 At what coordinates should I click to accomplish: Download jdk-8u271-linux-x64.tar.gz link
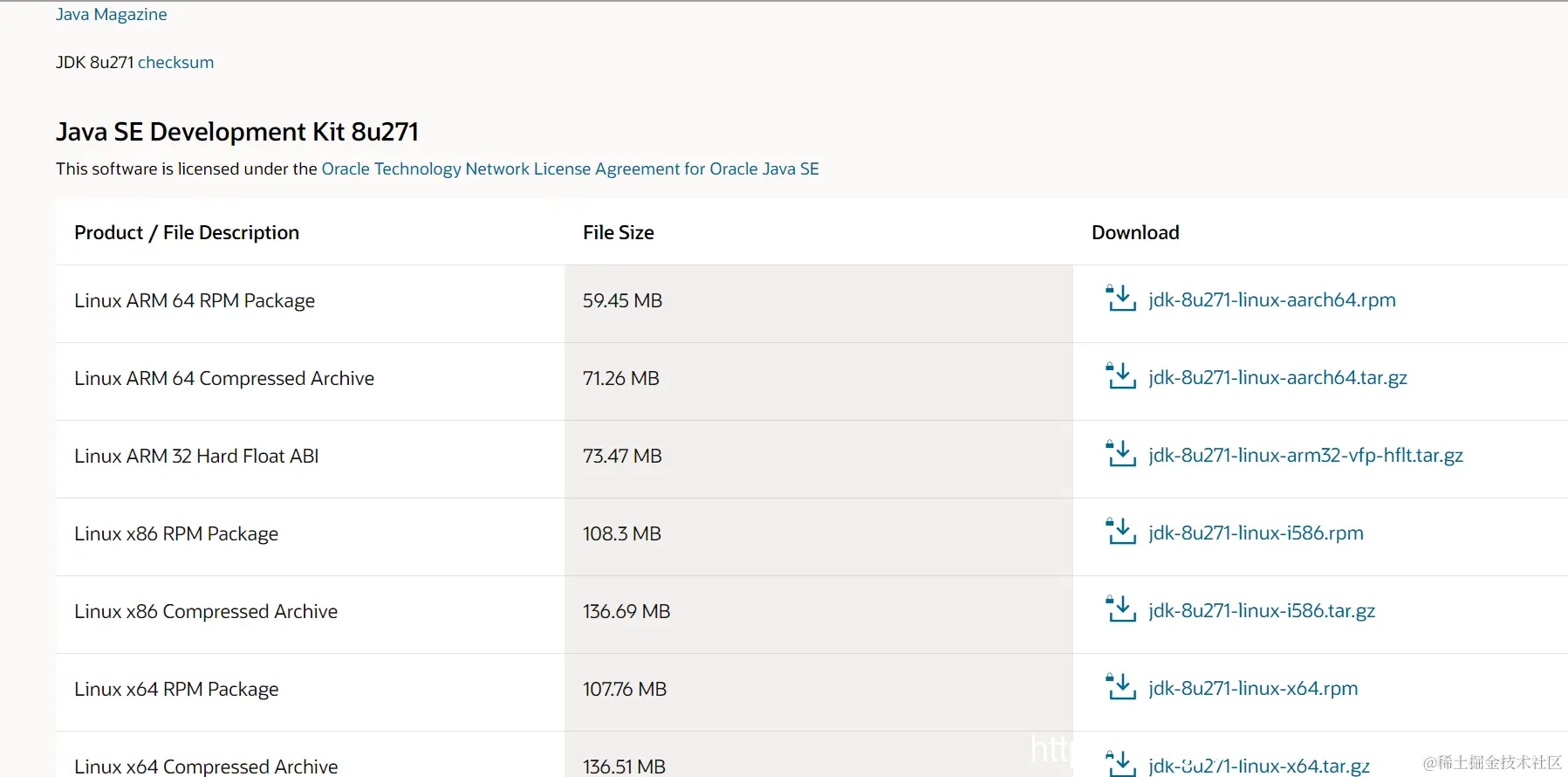[x=1259, y=766]
